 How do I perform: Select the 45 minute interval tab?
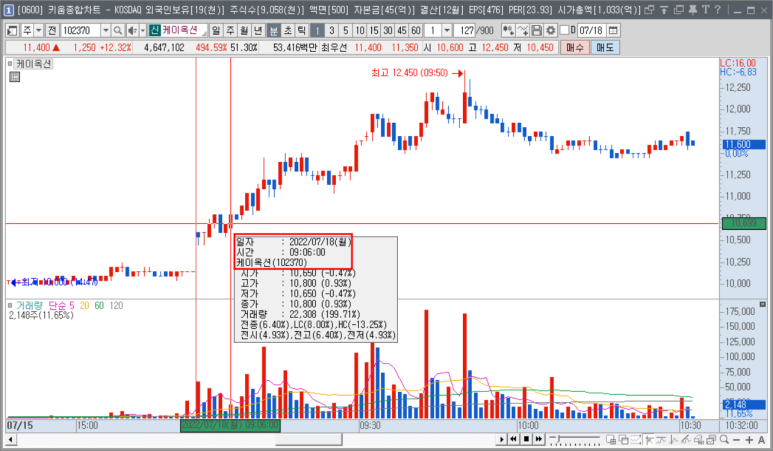tap(402, 31)
